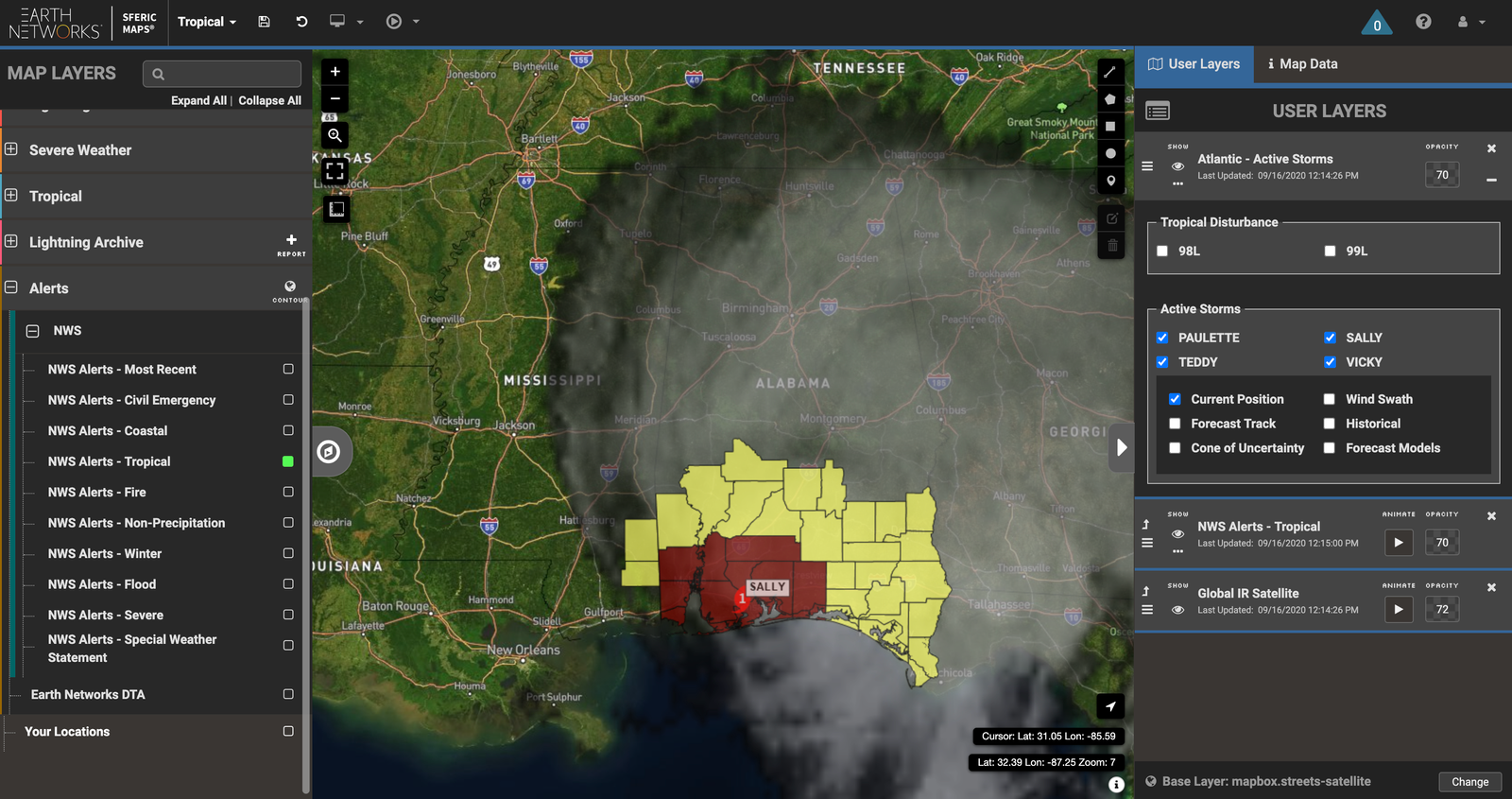Open the user account menu
Image resolution: width=1512 pixels, height=799 pixels.
(1470, 22)
